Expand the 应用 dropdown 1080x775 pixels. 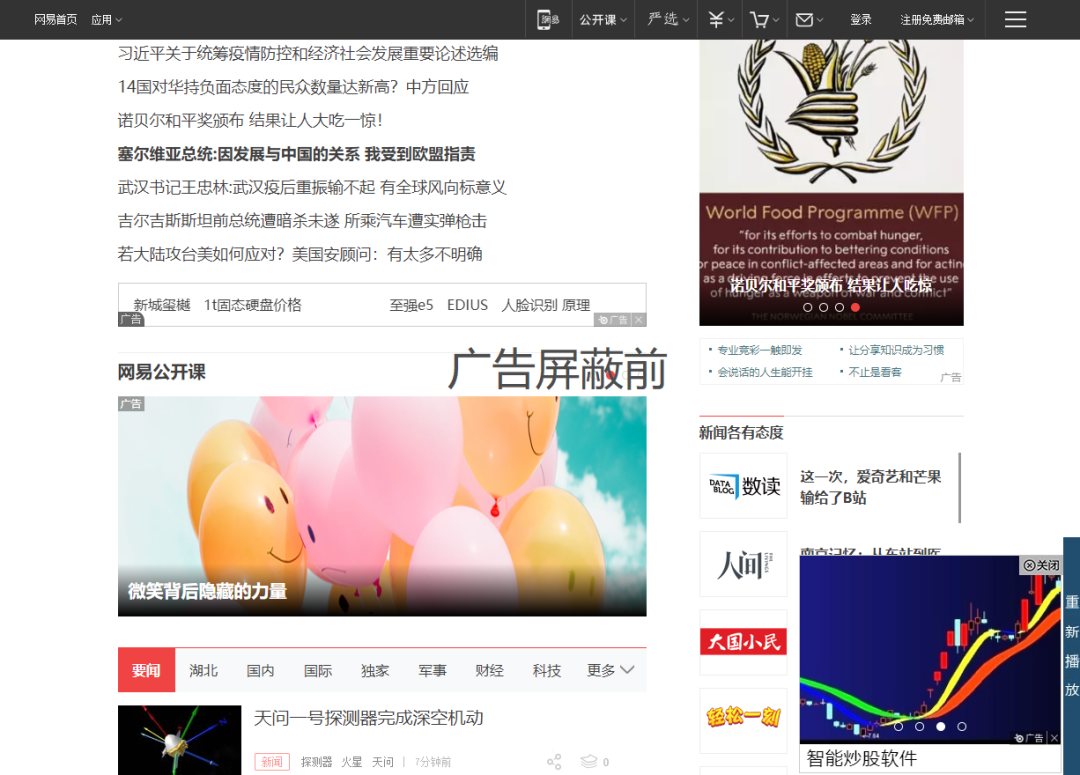click(x=107, y=20)
